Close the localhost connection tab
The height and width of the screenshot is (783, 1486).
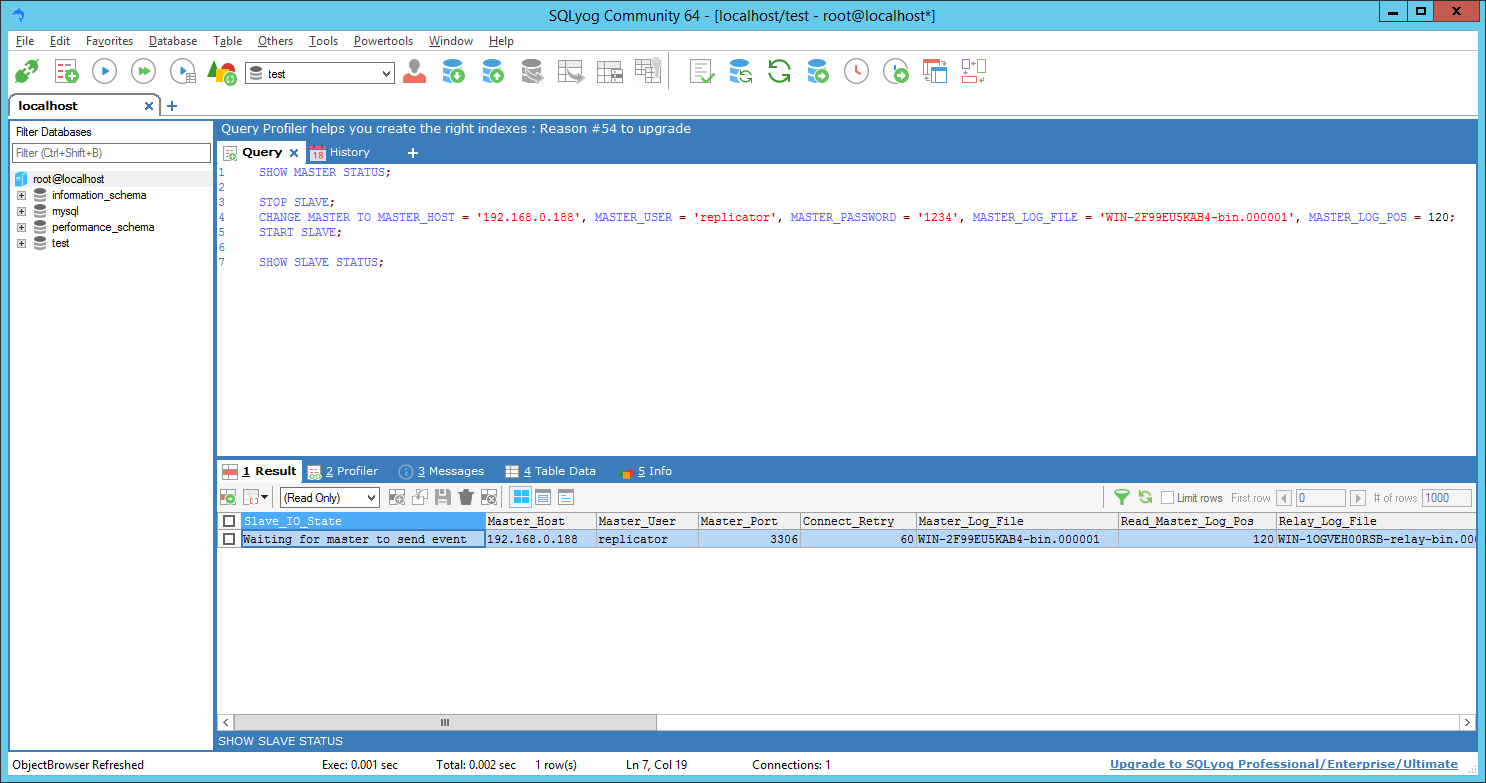(149, 106)
